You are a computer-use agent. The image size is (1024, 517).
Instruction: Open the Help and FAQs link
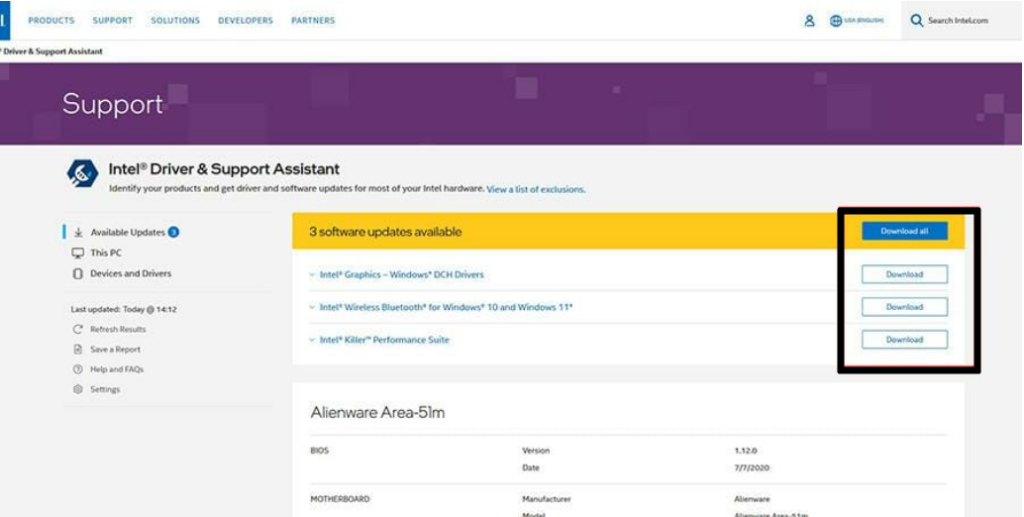[x=117, y=369]
